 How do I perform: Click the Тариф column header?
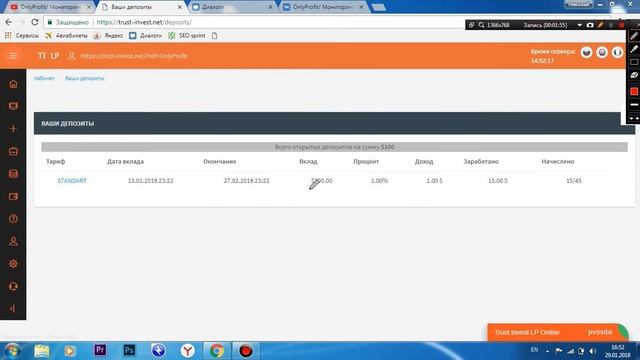(x=56, y=162)
